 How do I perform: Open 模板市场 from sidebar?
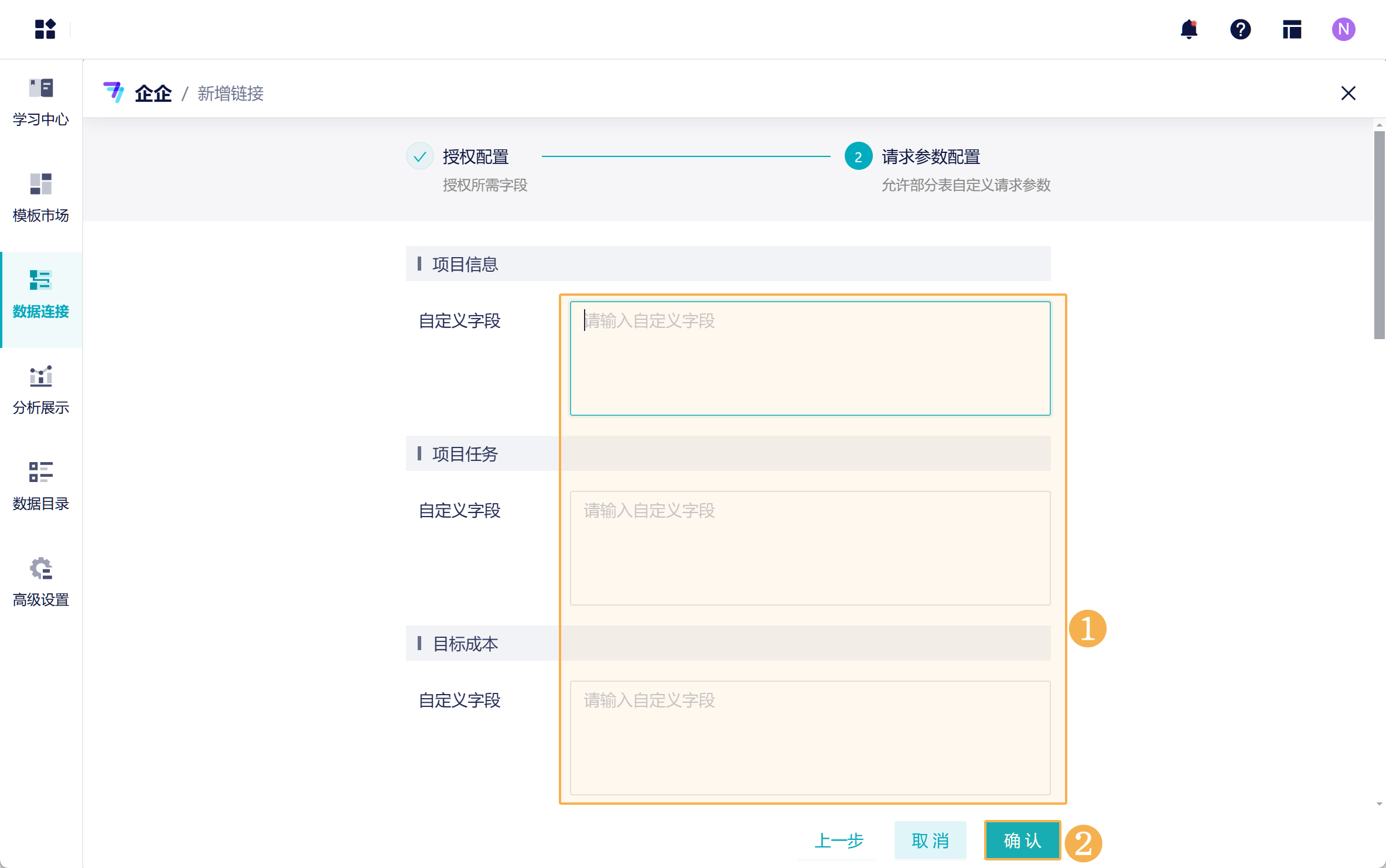point(41,199)
